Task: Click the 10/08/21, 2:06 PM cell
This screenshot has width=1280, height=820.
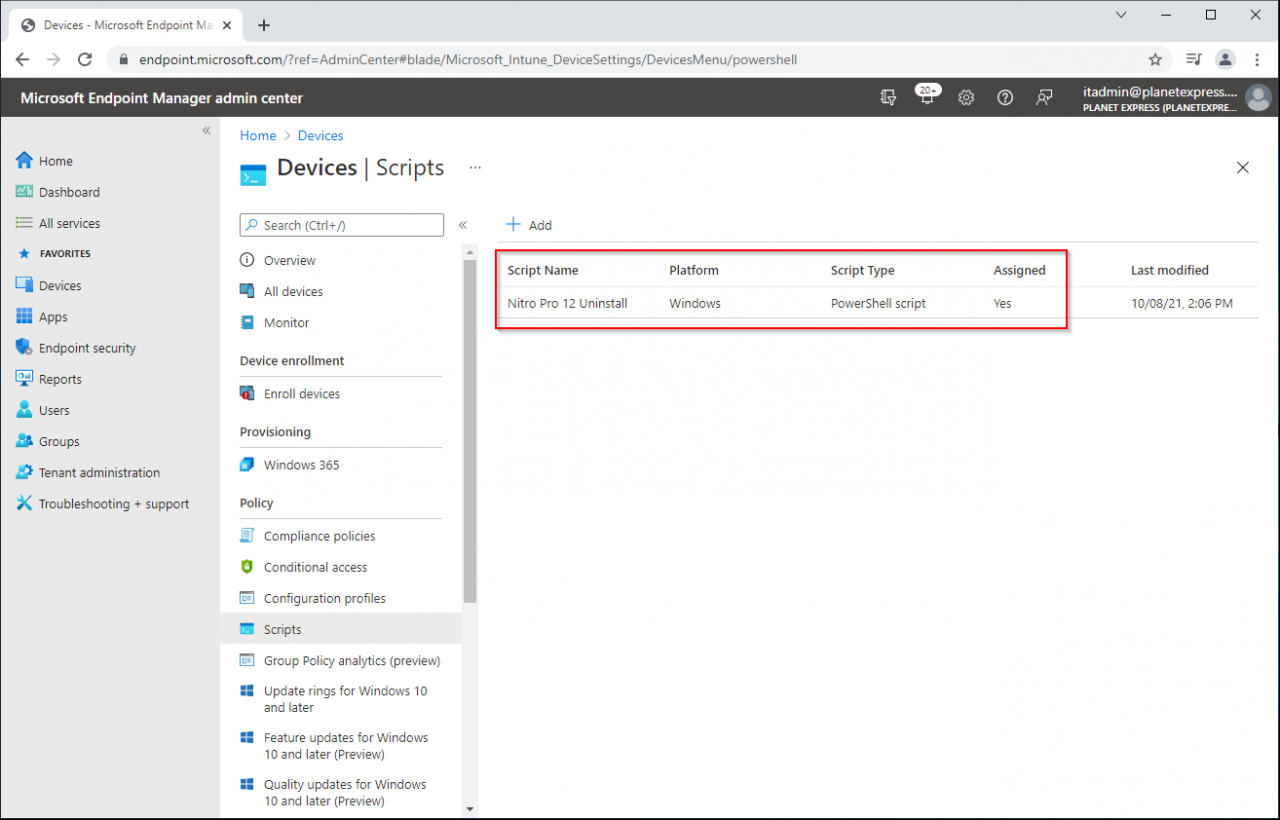Action: tap(1182, 303)
